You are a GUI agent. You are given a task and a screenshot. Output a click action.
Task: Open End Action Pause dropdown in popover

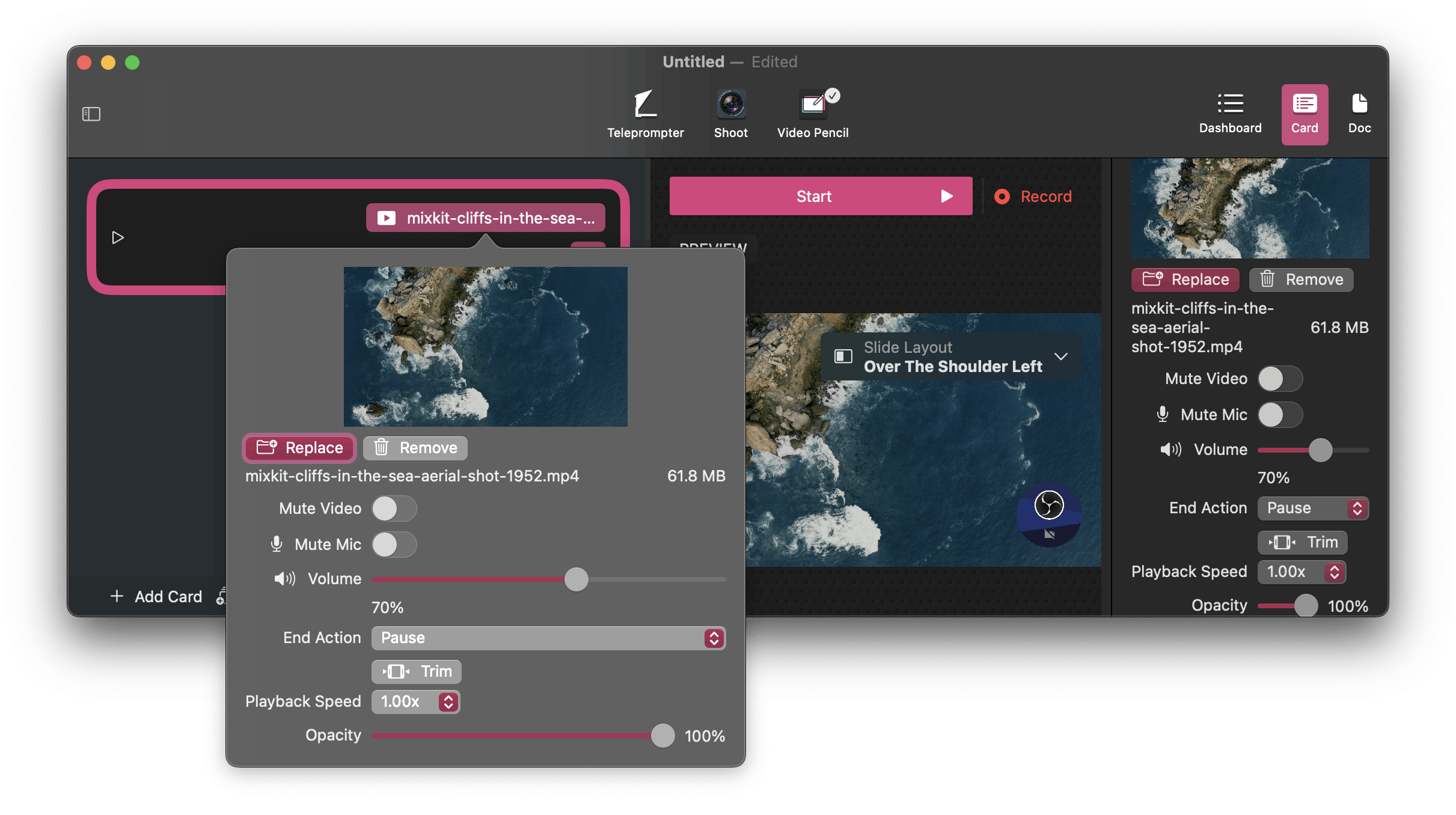(x=548, y=638)
